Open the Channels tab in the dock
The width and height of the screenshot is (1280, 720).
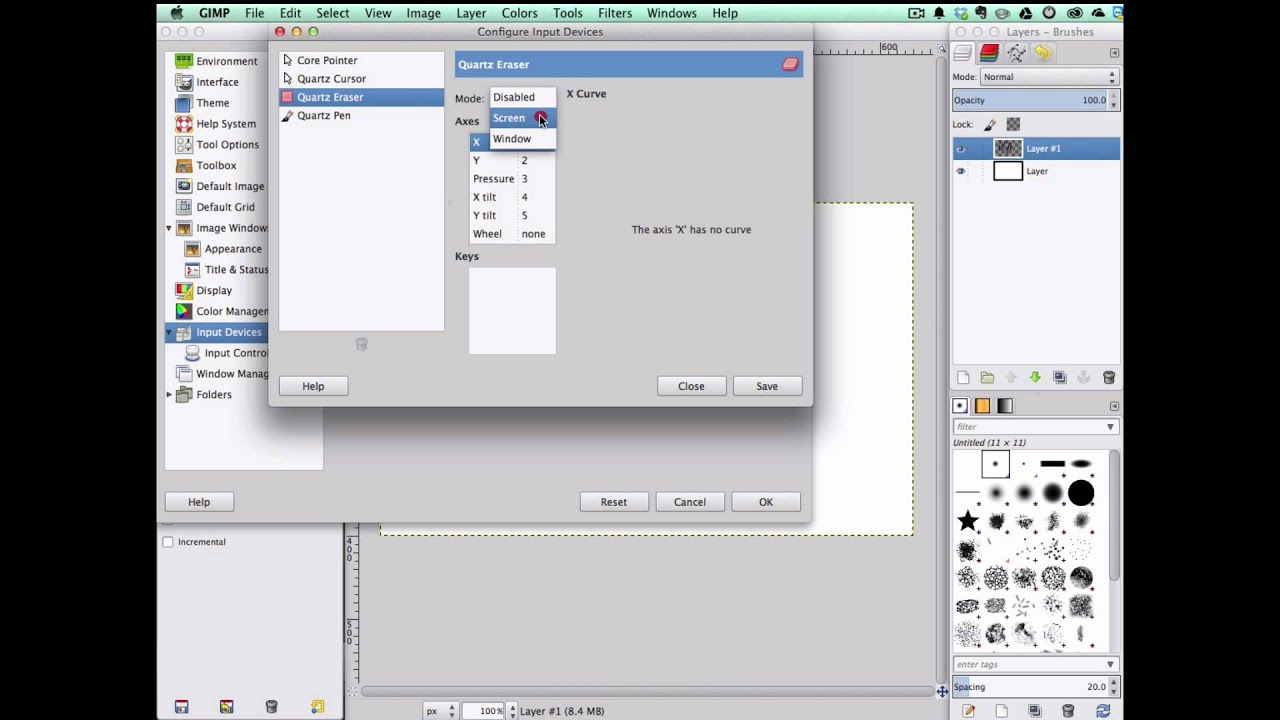[989, 53]
